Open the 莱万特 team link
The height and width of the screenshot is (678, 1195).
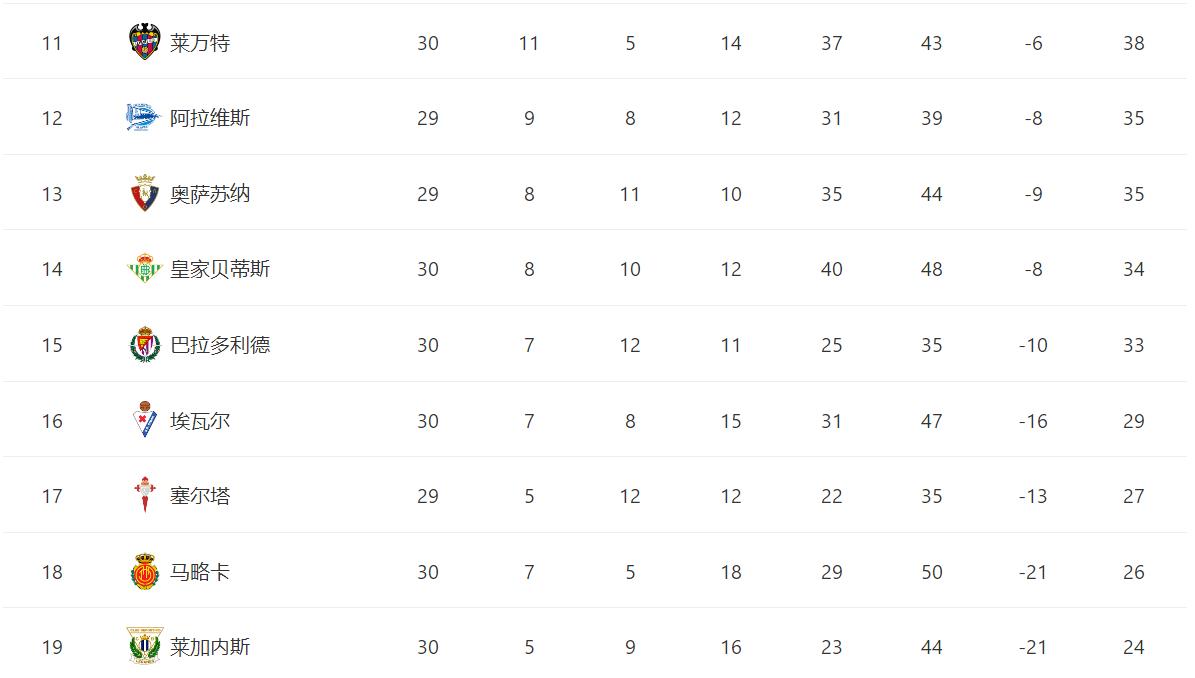[x=200, y=43]
